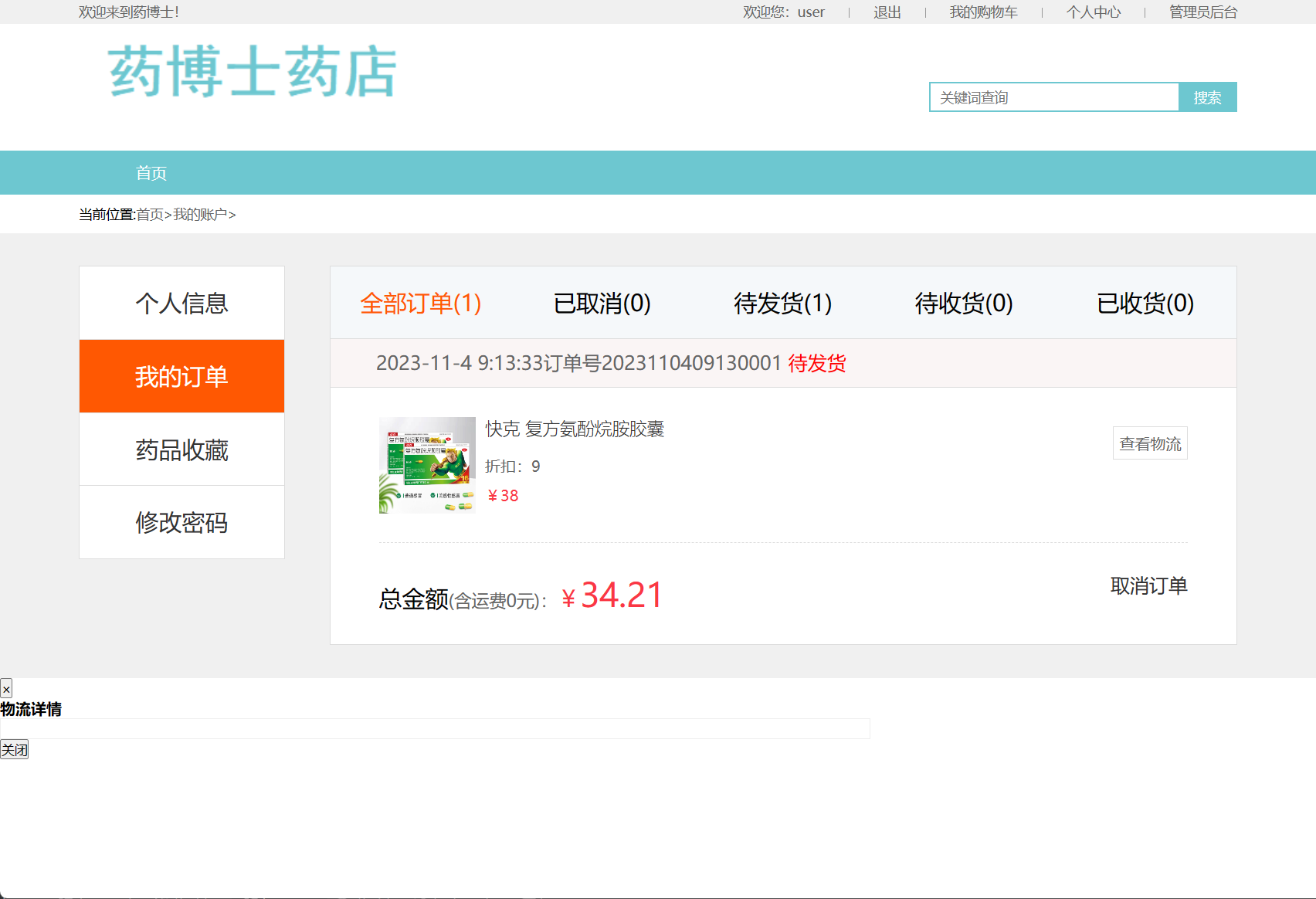Image resolution: width=1316 pixels, height=899 pixels.
Task: Close the 物流详情 popup with the × icon
Action: tap(6, 688)
